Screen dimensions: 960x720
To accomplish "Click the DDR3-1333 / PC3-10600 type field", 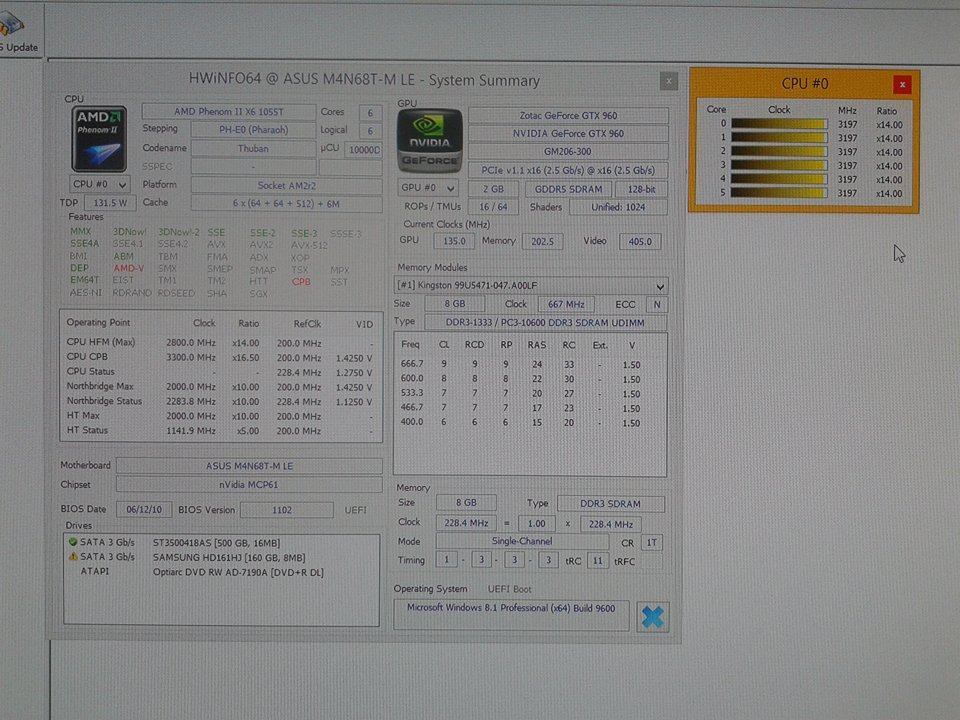I will pyautogui.click(x=545, y=323).
